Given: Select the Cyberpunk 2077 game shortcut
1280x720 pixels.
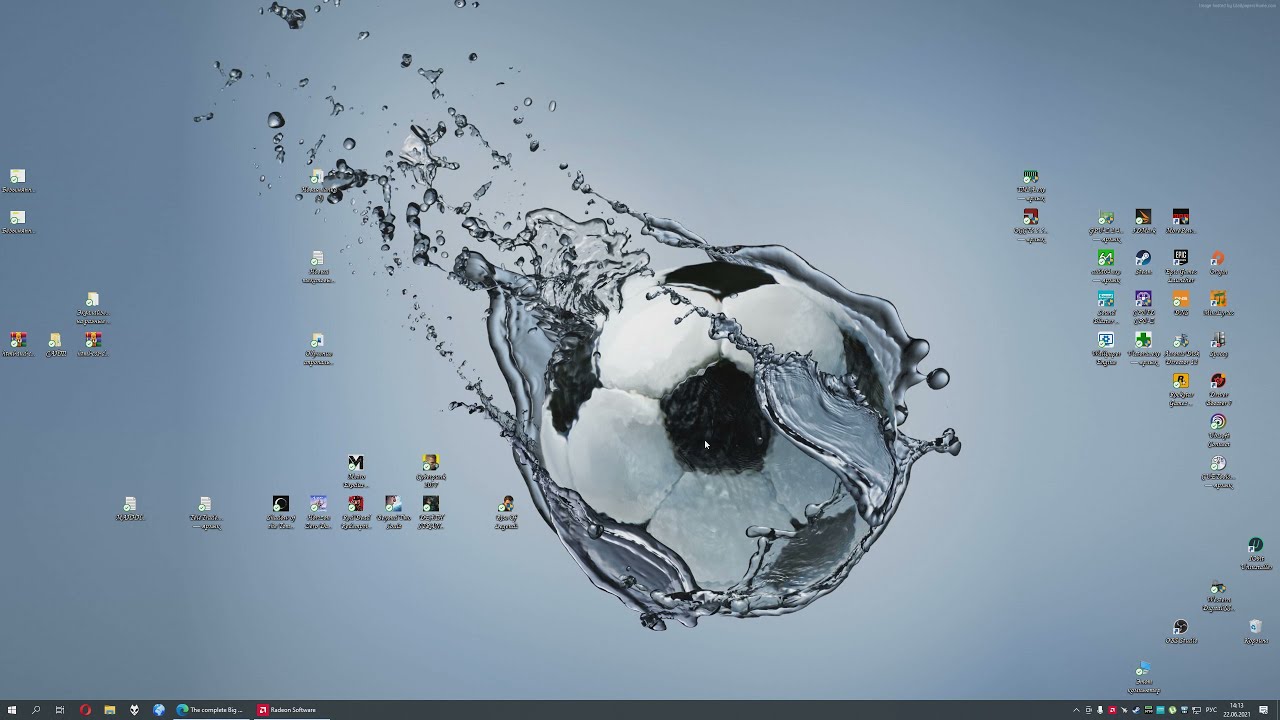Looking at the screenshot, I should (430, 471).
